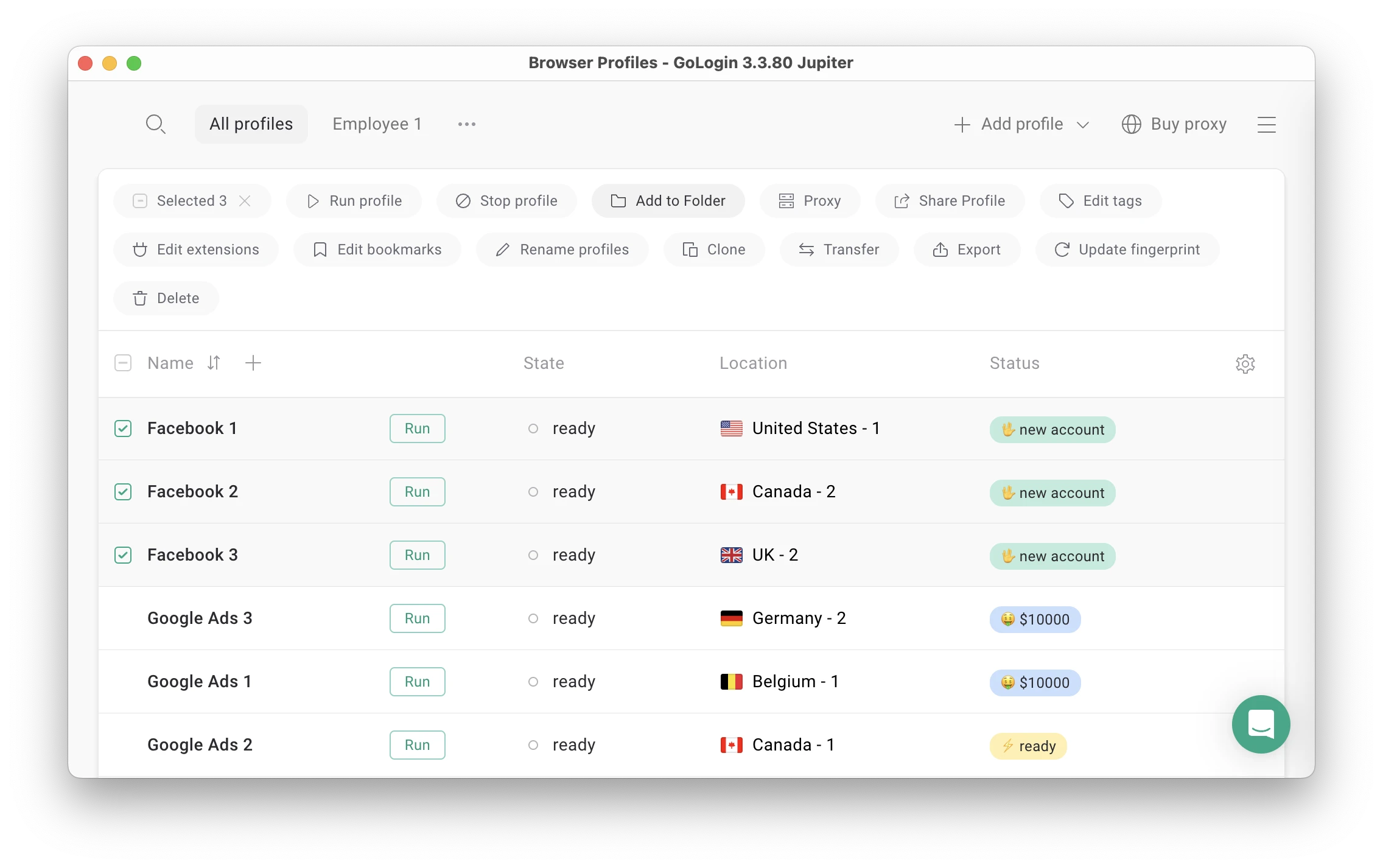Click Add profile plus button

[1009, 124]
